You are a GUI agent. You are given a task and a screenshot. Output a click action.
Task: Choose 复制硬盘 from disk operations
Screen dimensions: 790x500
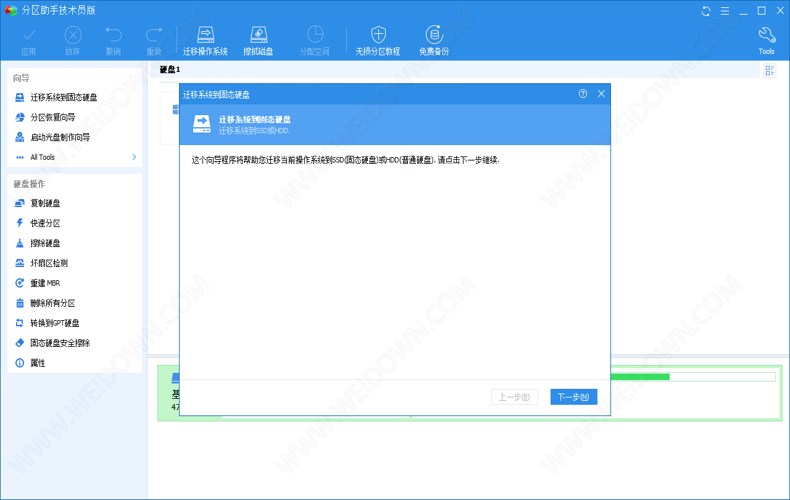pos(45,203)
